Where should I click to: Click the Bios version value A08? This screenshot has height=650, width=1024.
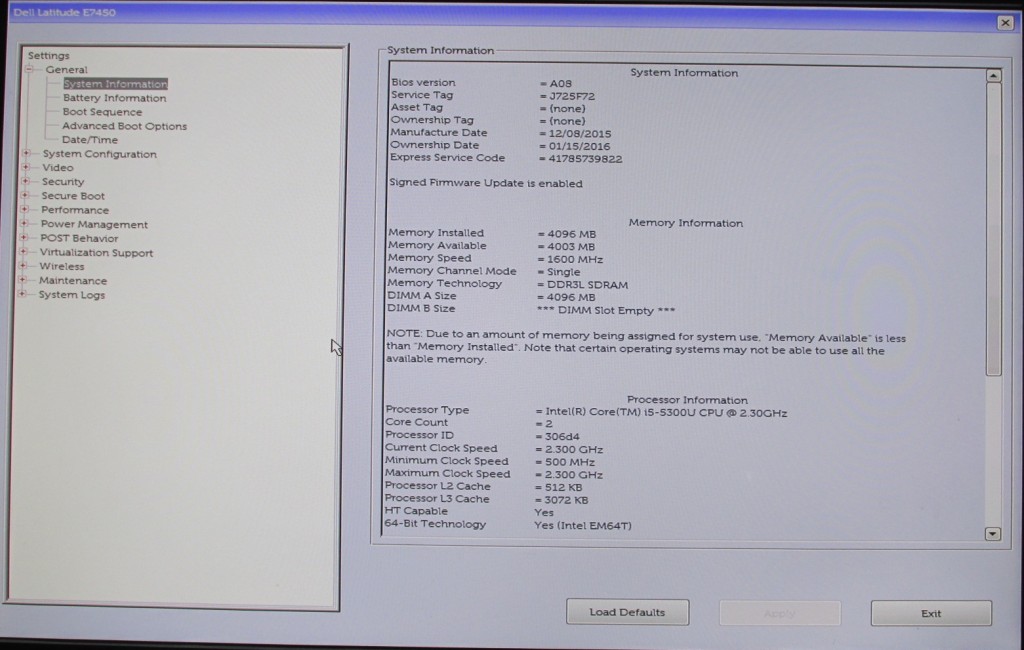tap(560, 84)
